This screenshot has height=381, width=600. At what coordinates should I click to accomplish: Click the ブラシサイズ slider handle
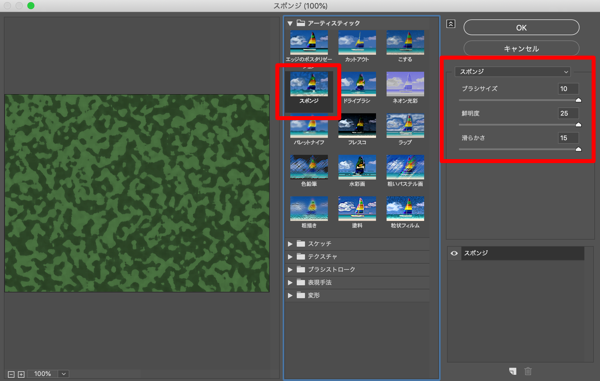(579, 100)
